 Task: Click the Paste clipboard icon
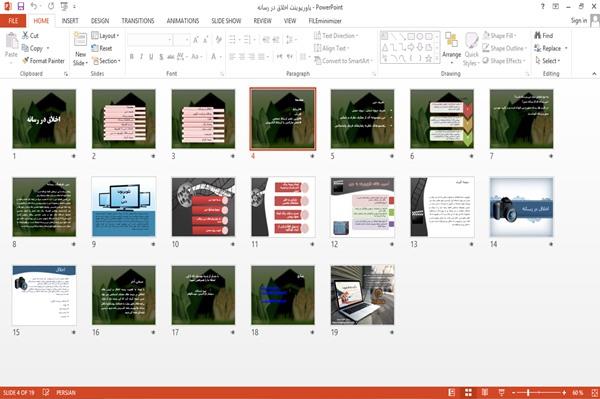coord(11,41)
